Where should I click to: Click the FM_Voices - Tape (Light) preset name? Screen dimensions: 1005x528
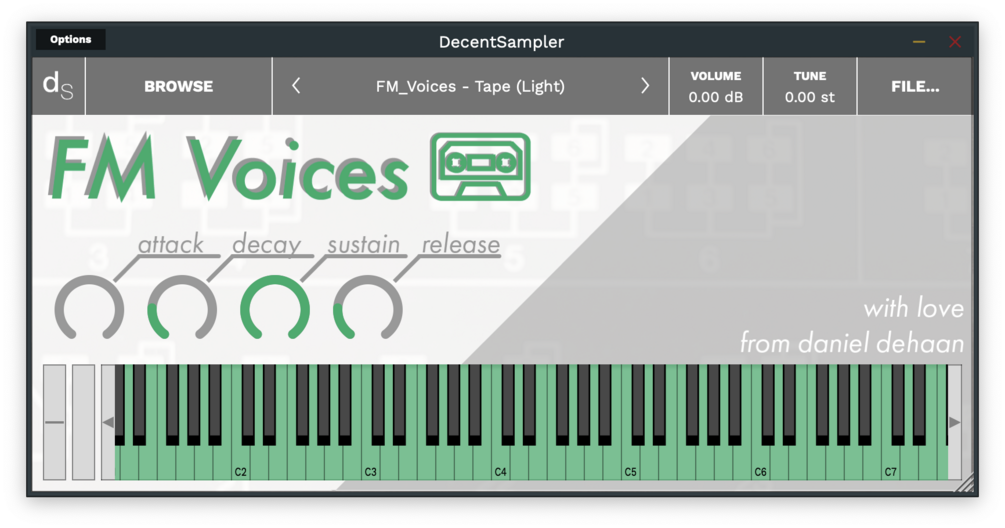click(470, 87)
